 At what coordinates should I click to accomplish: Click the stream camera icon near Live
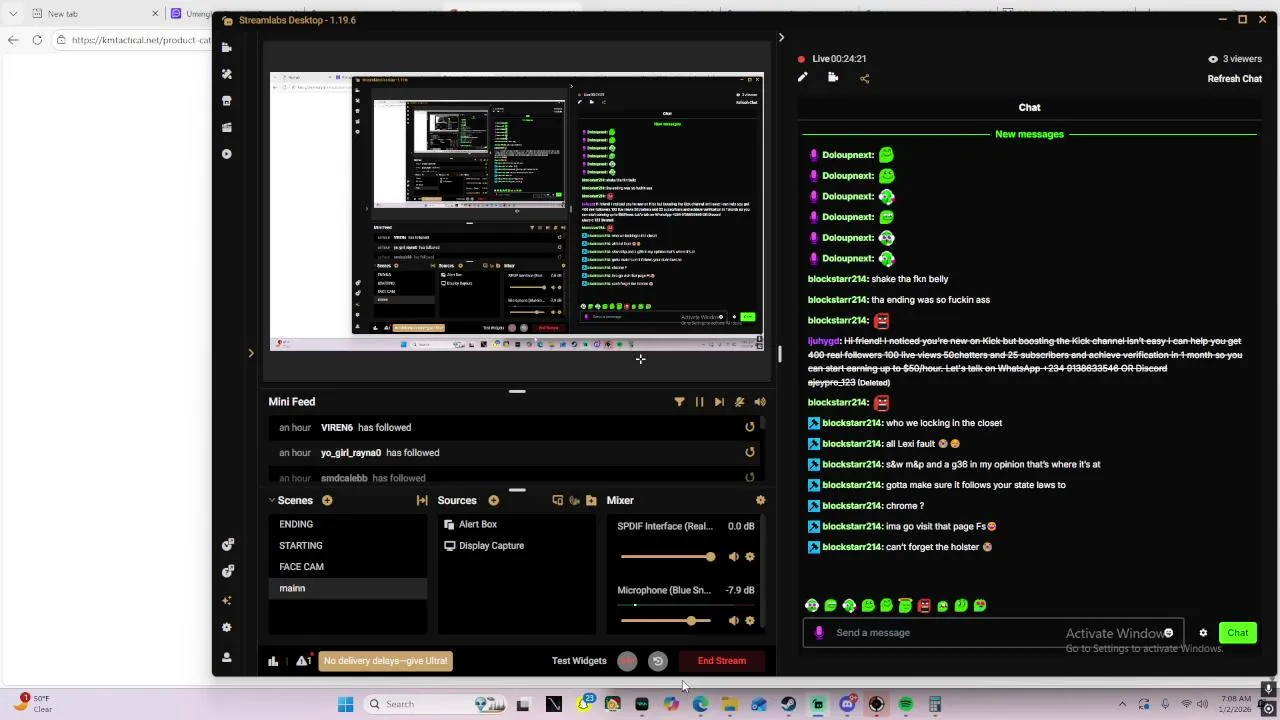tap(833, 78)
